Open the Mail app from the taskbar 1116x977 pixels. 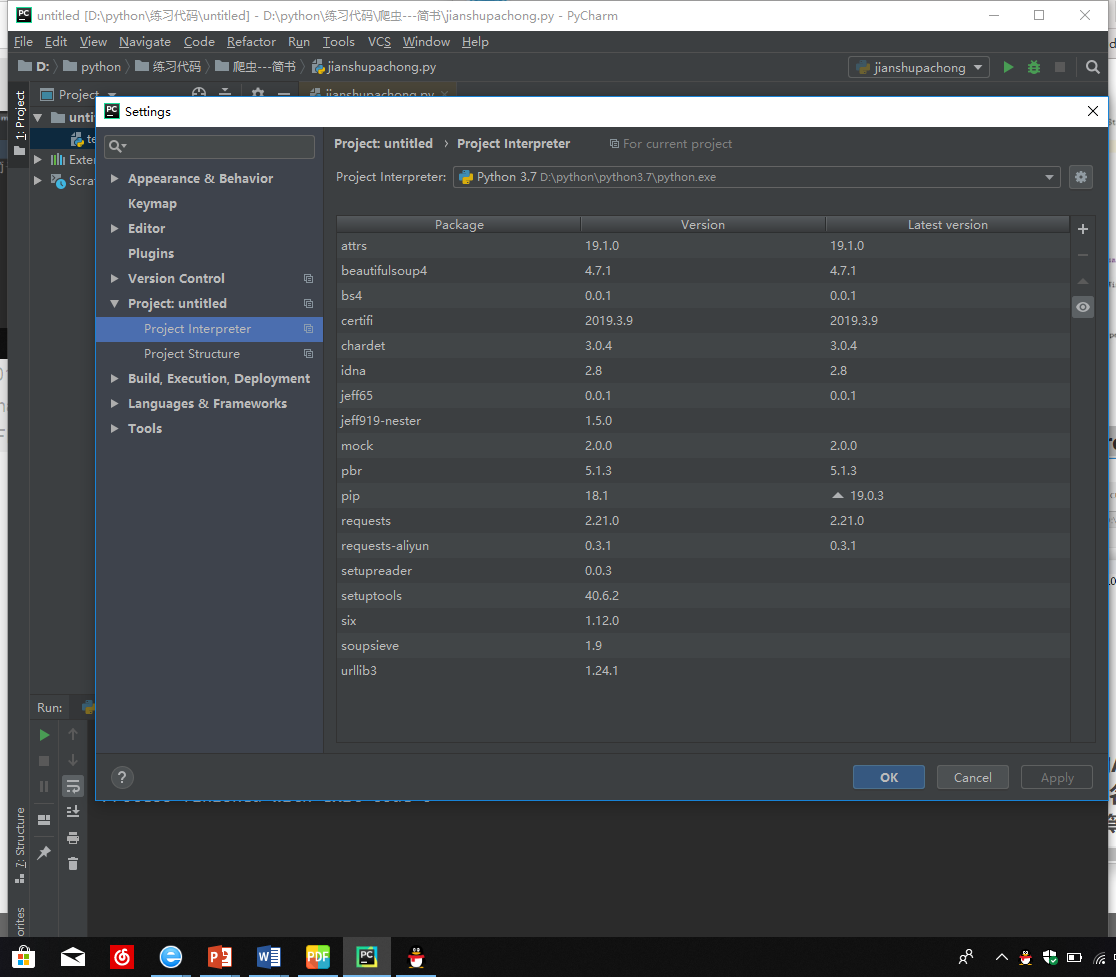pyautogui.click(x=73, y=957)
